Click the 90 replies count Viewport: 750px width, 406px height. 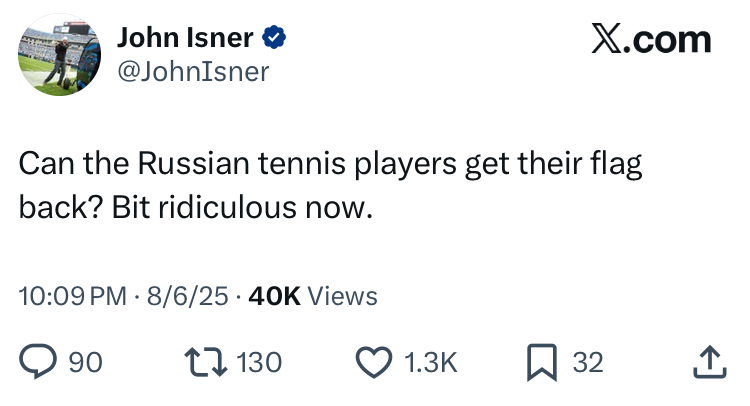pos(85,362)
